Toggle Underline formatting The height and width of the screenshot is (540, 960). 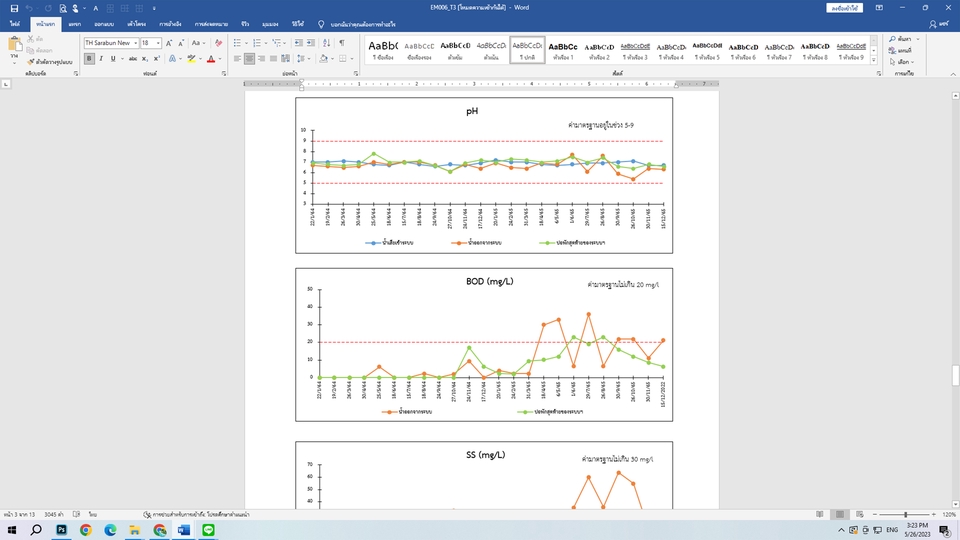click(x=113, y=59)
